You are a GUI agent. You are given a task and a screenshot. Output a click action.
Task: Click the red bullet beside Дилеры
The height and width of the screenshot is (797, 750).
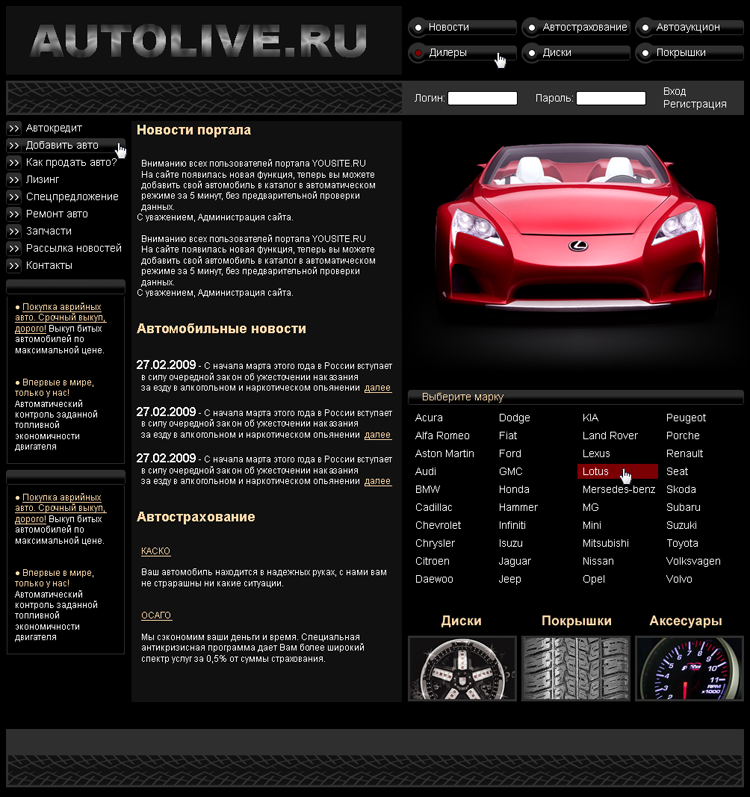coord(418,53)
